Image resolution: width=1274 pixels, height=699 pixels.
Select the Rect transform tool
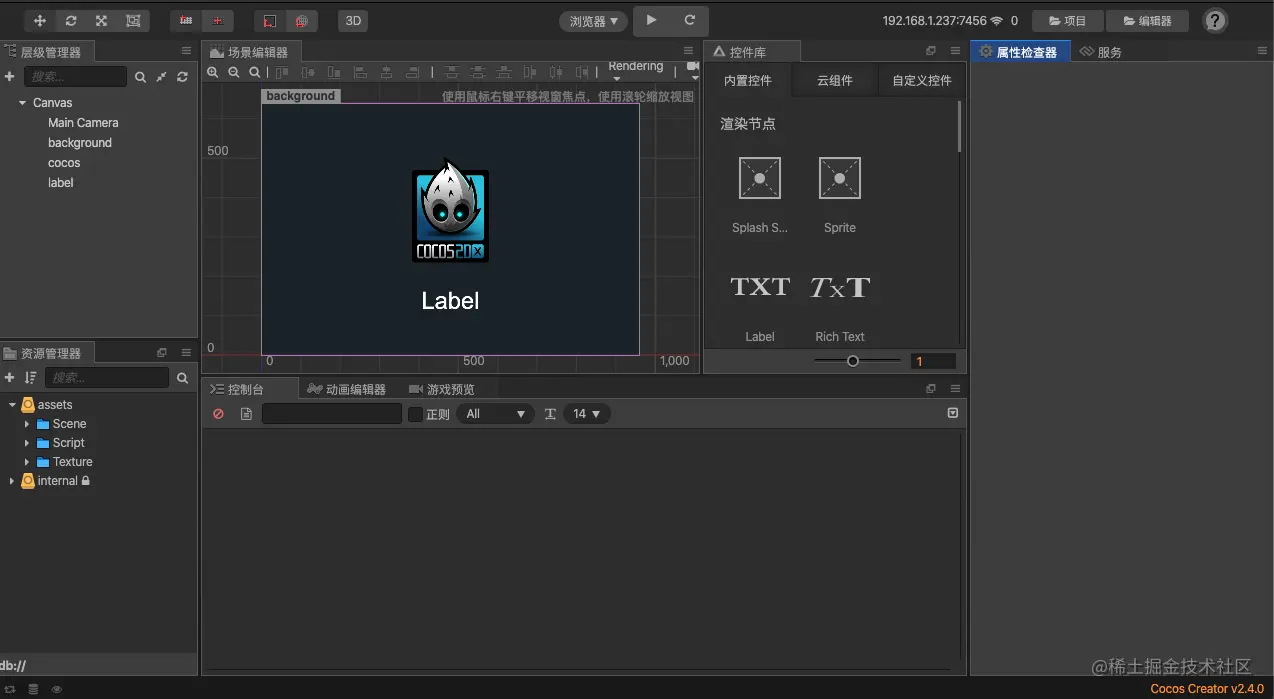click(x=133, y=20)
